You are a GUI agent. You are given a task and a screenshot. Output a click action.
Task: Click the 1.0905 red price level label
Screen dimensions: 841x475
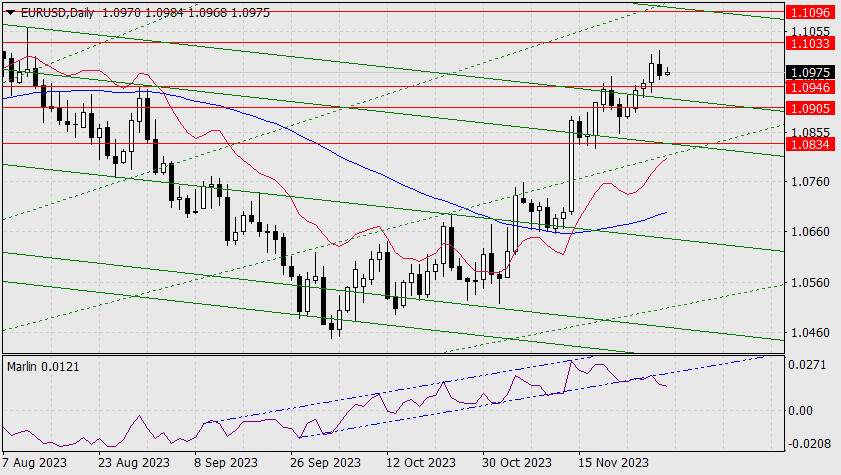point(810,108)
